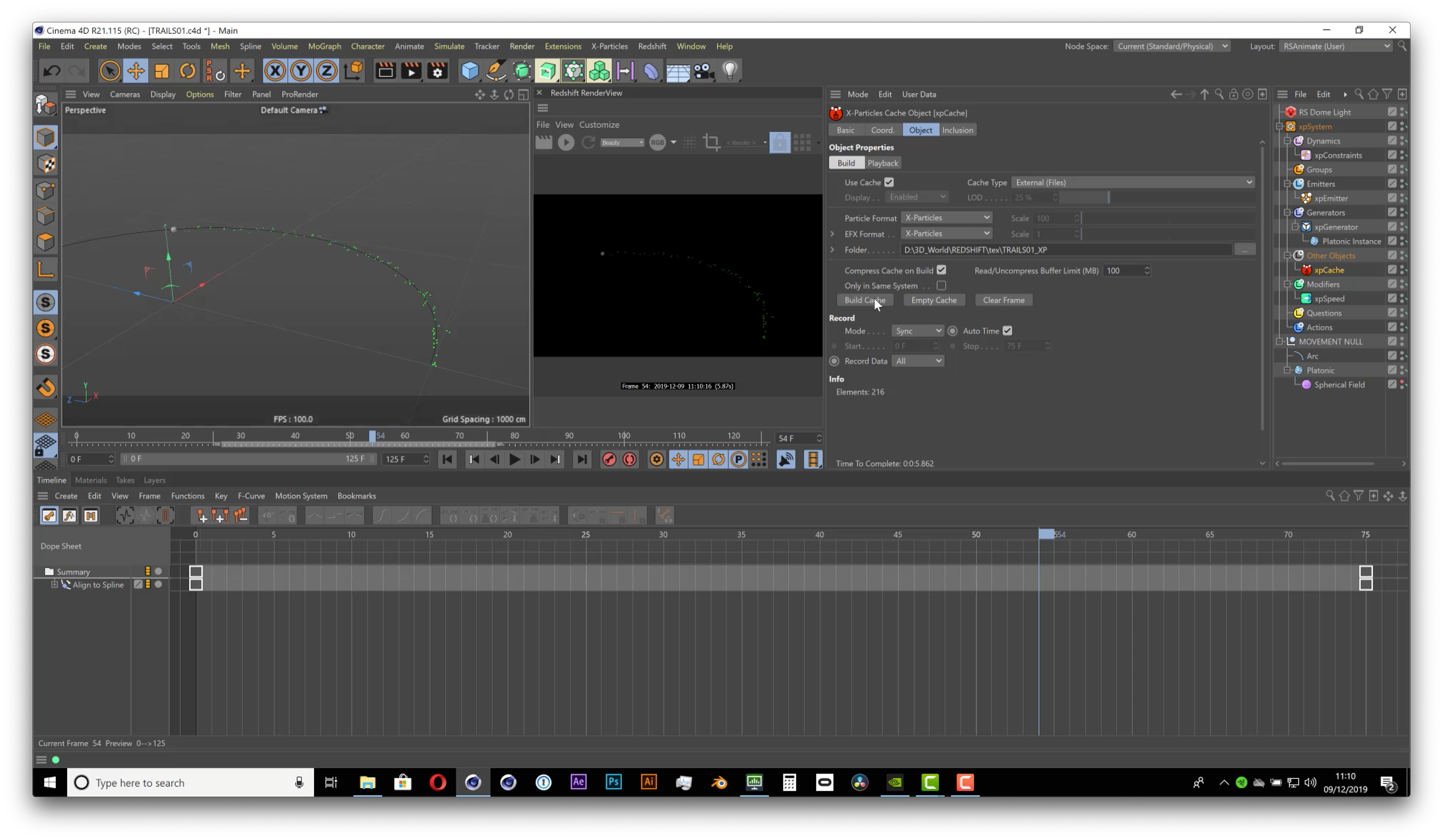The width and height of the screenshot is (1443, 840).
Task: Click the Folder path input field
Action: tap(1066, 250)
